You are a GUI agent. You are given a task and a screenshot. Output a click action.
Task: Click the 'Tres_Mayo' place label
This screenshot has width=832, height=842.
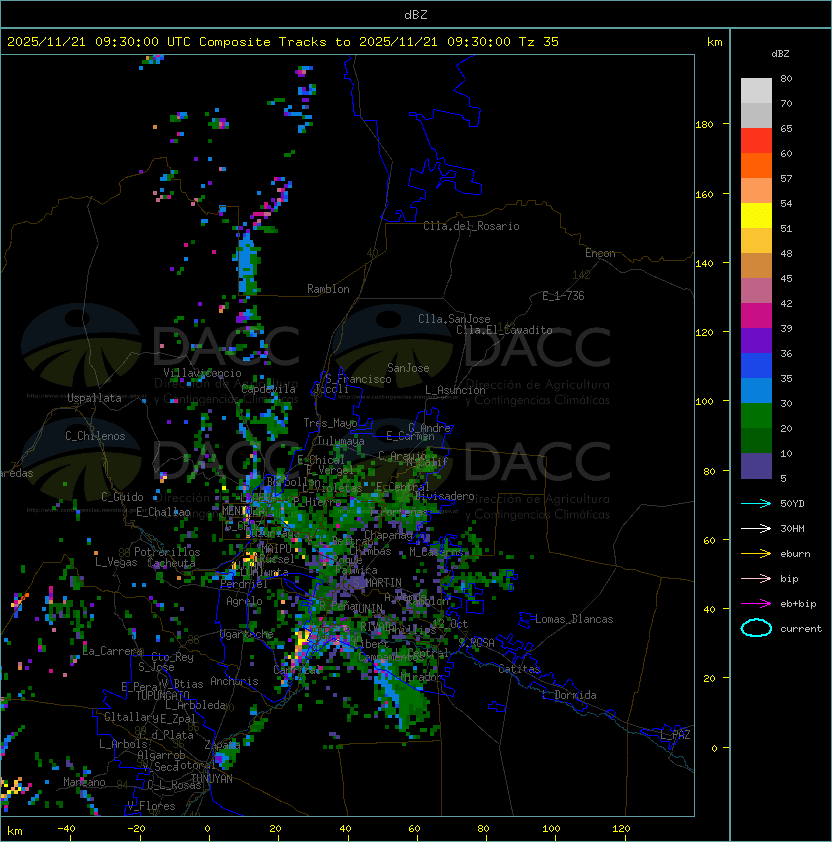point(330,423)
